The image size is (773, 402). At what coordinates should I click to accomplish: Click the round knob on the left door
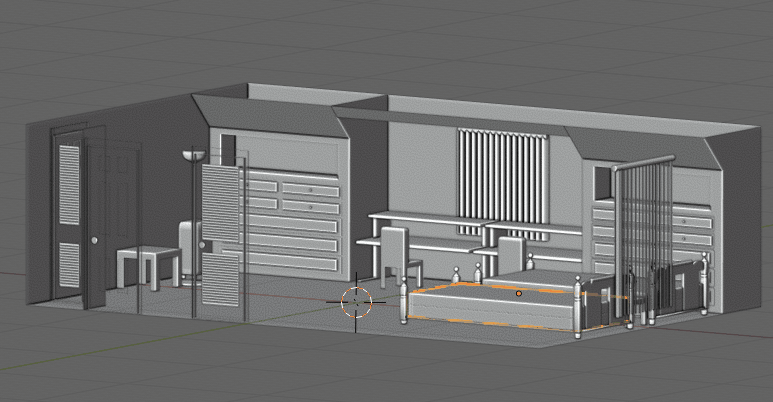tap(95, 240)
